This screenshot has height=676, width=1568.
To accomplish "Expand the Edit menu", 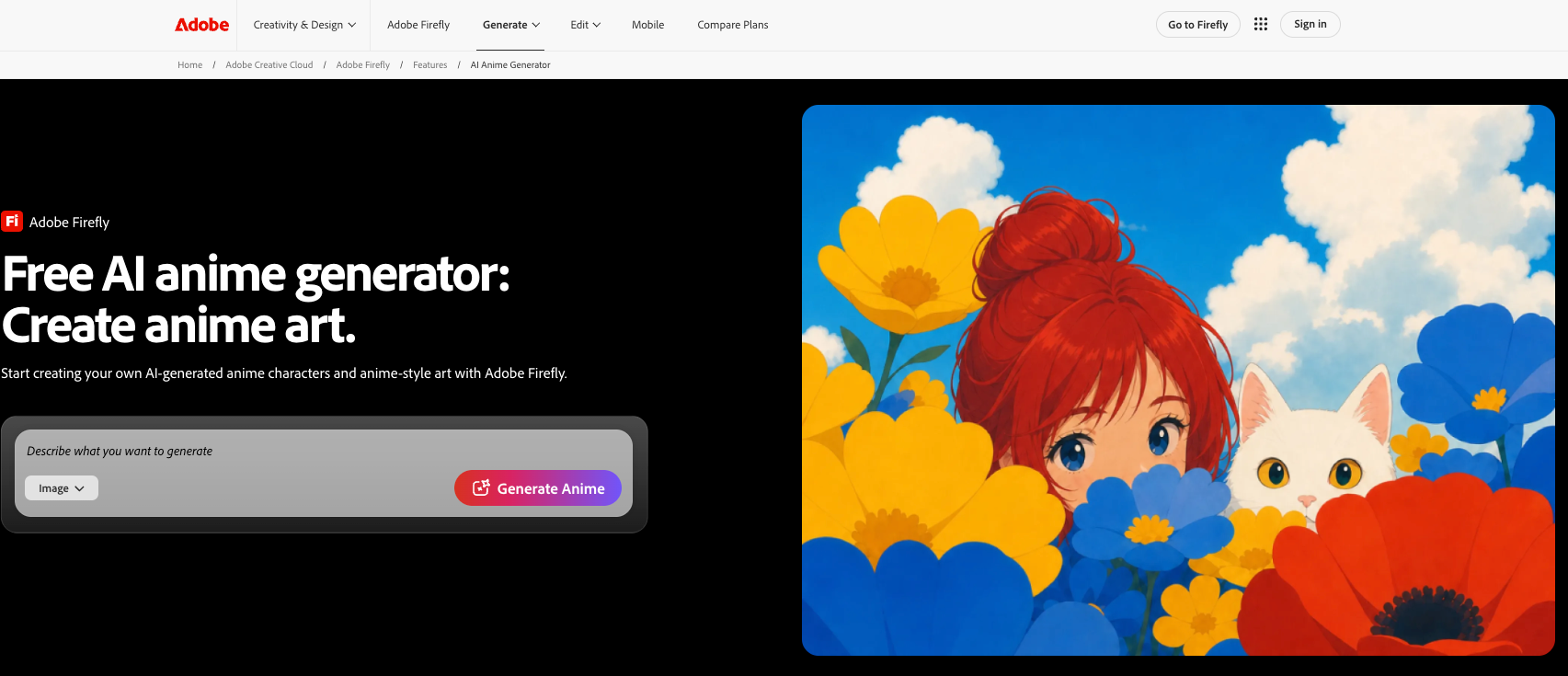I will [x=585, y=25].
